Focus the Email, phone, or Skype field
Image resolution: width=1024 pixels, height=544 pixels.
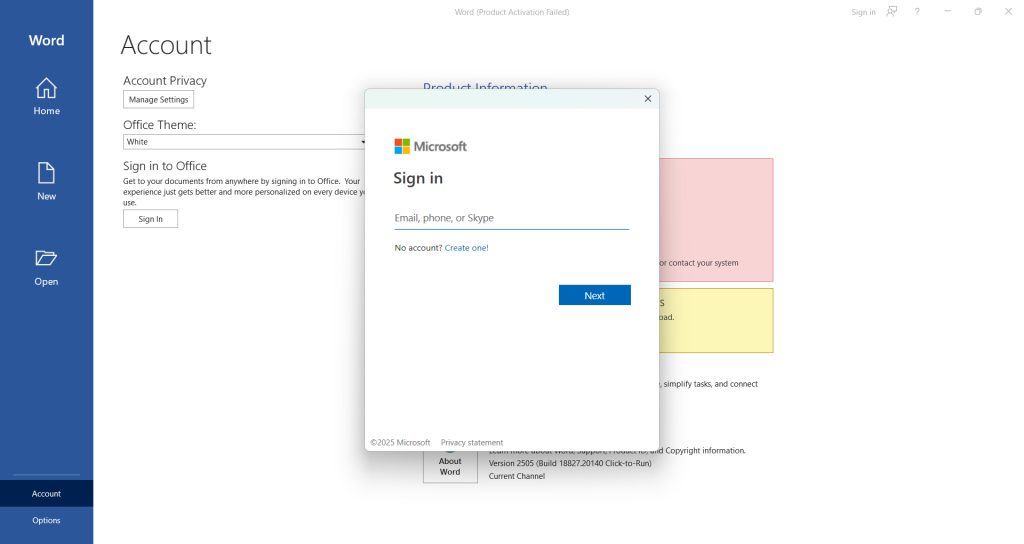point(511,218)
